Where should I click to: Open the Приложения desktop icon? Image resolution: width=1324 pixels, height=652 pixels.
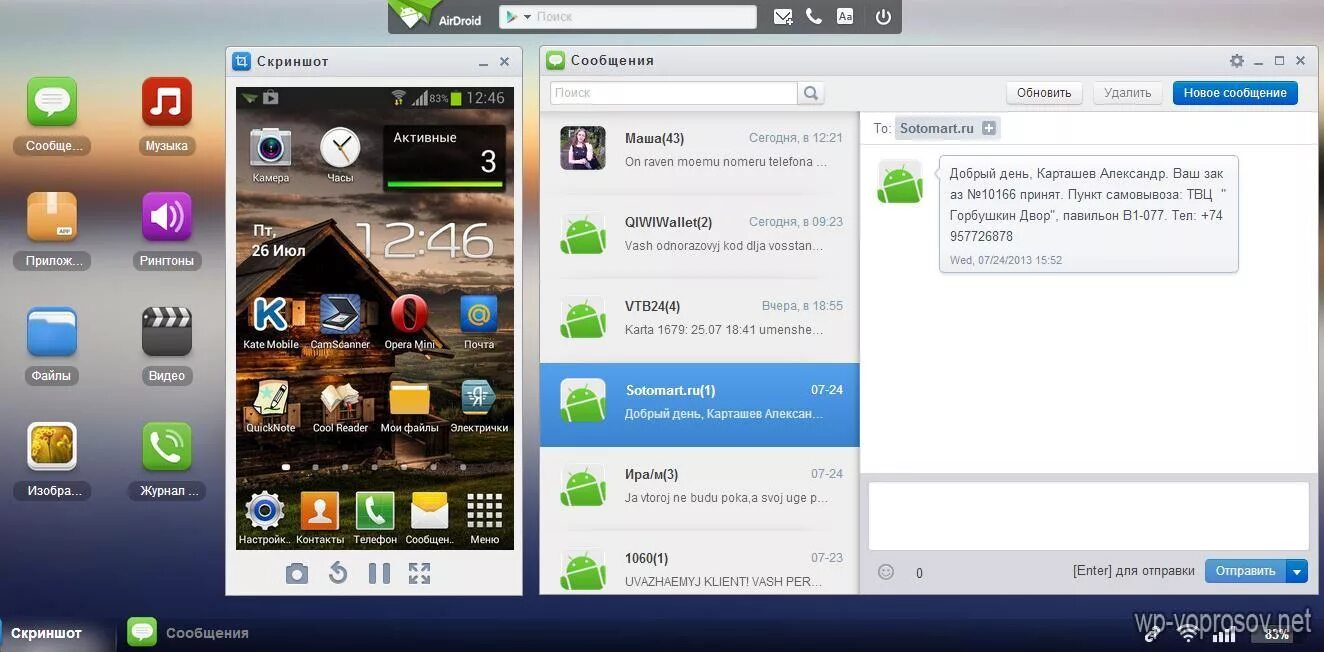(x=52, y=217)
